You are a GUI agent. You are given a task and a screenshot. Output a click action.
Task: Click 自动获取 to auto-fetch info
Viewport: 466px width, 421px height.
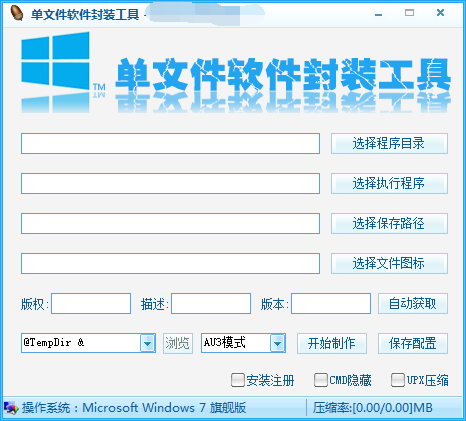[x=413, y=303]
